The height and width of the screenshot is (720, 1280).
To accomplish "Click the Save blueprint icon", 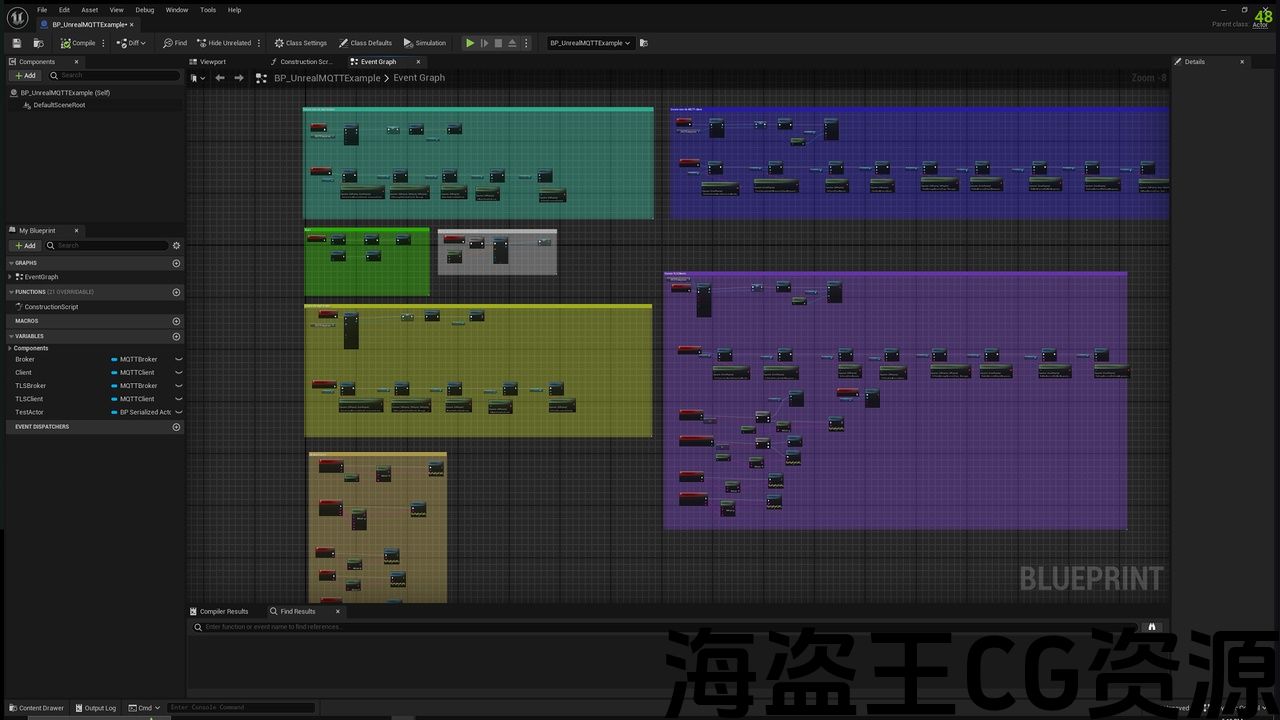I will pyautogui.click(x=17, y=43).
